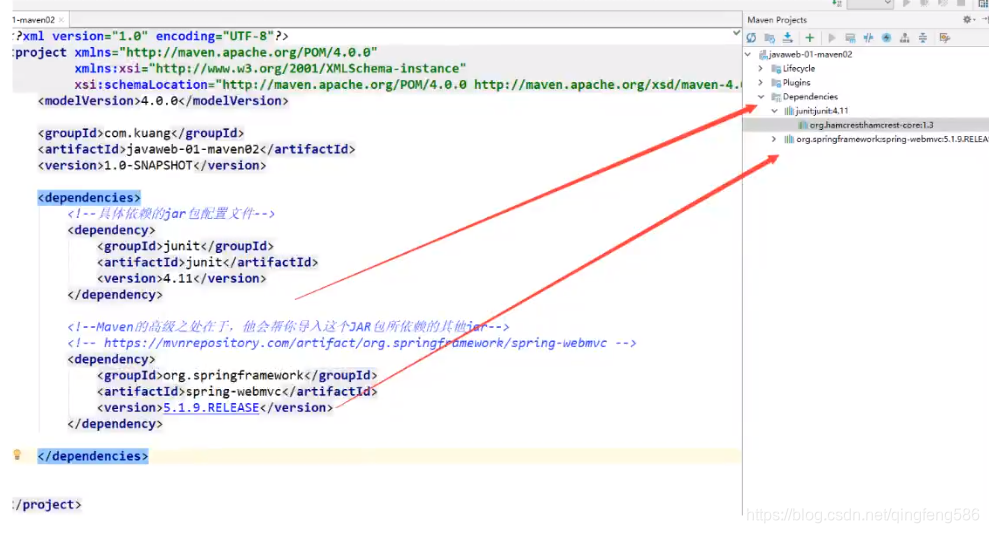Expand the Plugins node
The width and height of the screenshot is (989, 533).
(761, 83)
